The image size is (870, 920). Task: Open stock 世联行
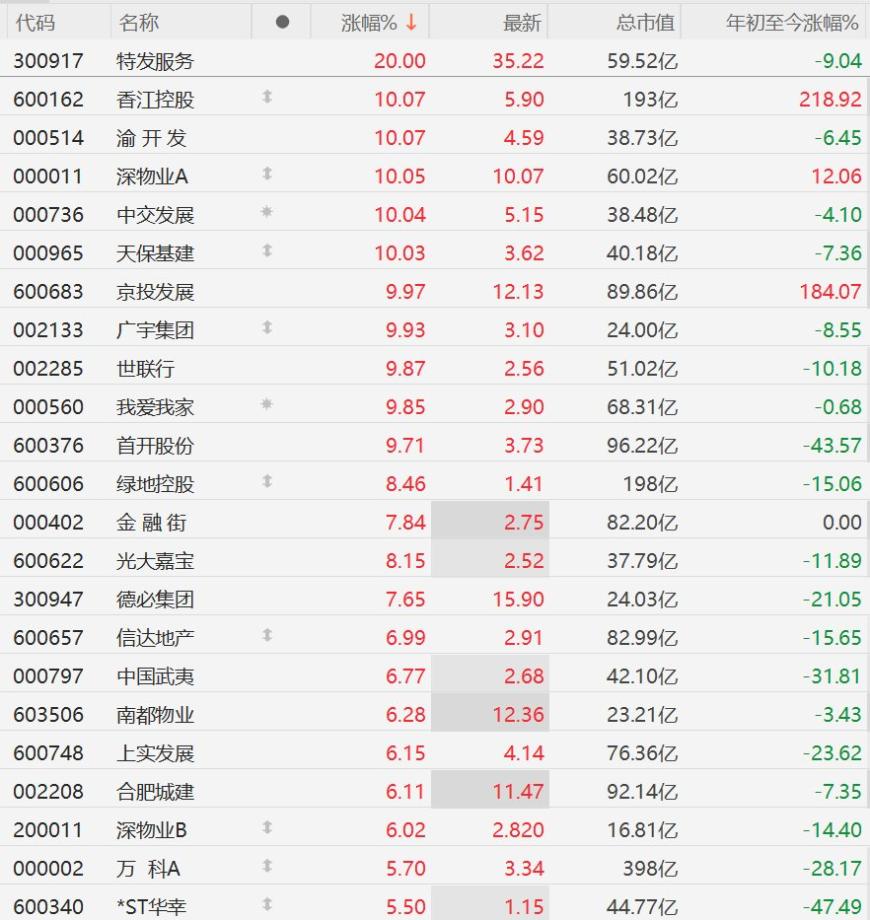pyautogui.click(x=145, y=368)
